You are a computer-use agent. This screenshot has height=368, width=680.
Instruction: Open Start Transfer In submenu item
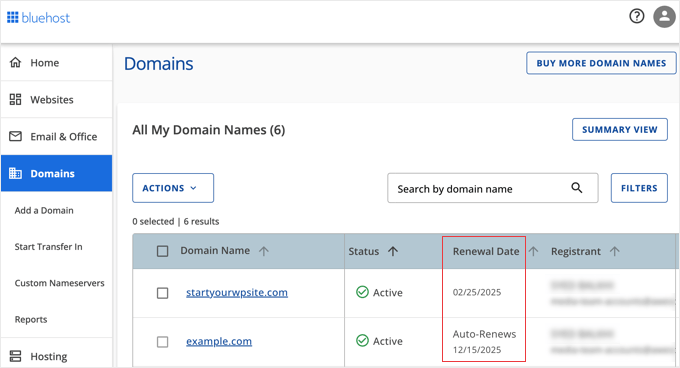tap(49, 247)
